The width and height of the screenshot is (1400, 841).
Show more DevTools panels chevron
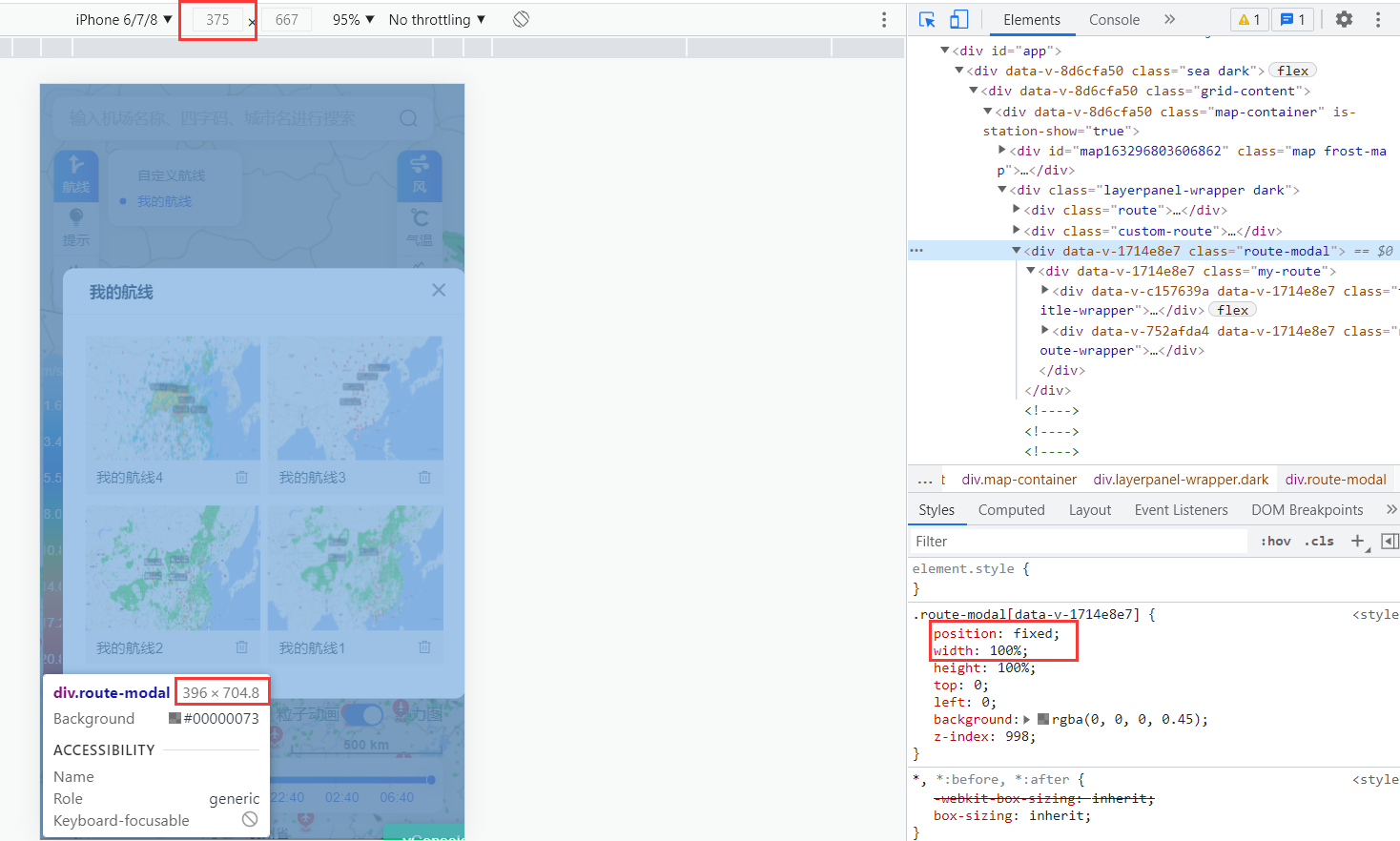(x=1170, y=19)
